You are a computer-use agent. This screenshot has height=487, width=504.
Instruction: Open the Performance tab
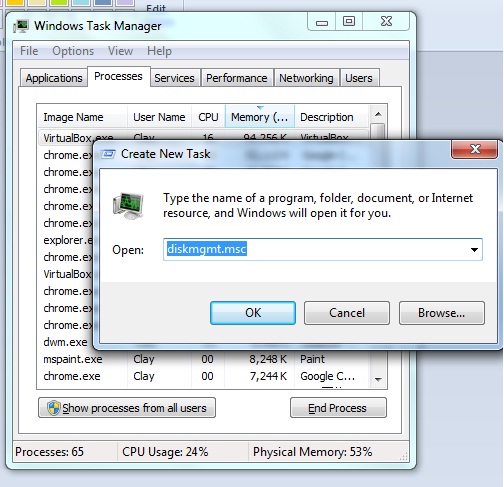(237, 78)
